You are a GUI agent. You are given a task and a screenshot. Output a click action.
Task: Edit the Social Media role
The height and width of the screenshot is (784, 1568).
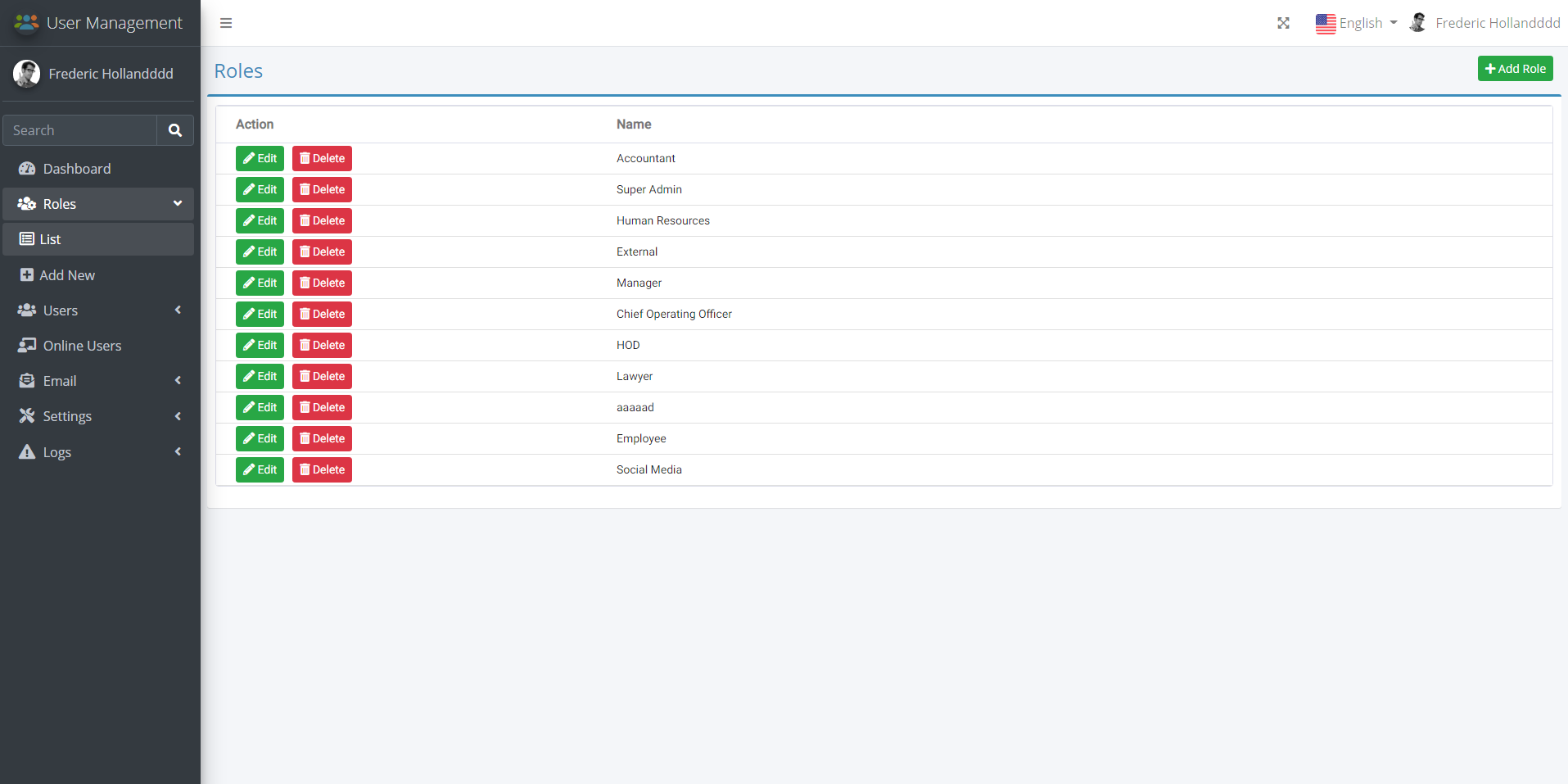point(260,469)
